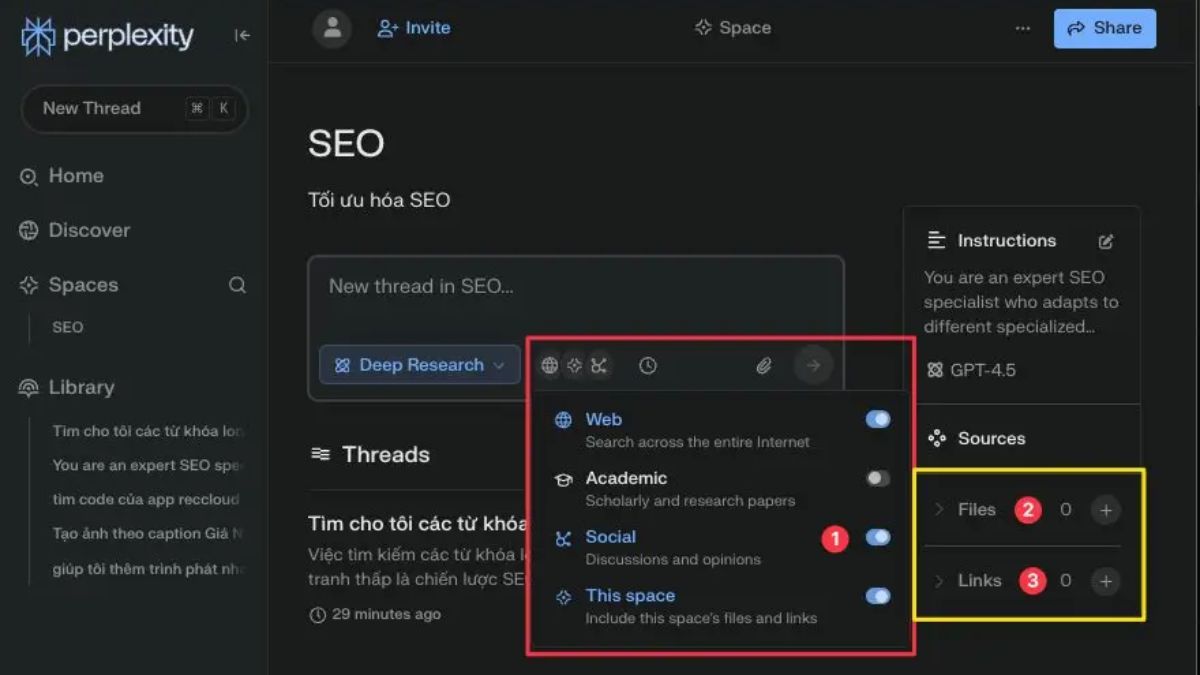Click the space source icon in toolbar
This screenshot has width=1200, height=675.
point(574,366)
